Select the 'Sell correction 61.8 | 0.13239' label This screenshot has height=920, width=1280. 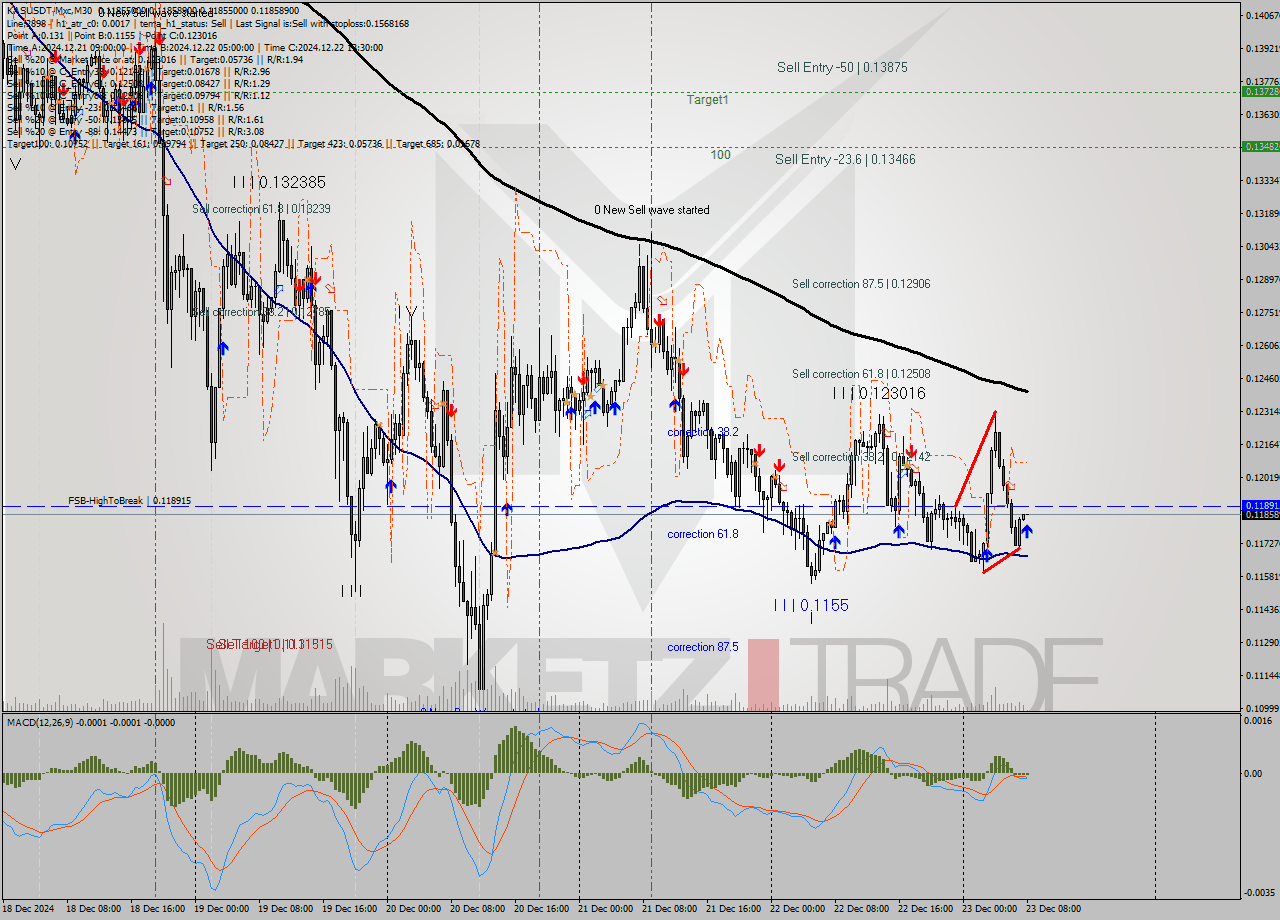click(261, 209)
